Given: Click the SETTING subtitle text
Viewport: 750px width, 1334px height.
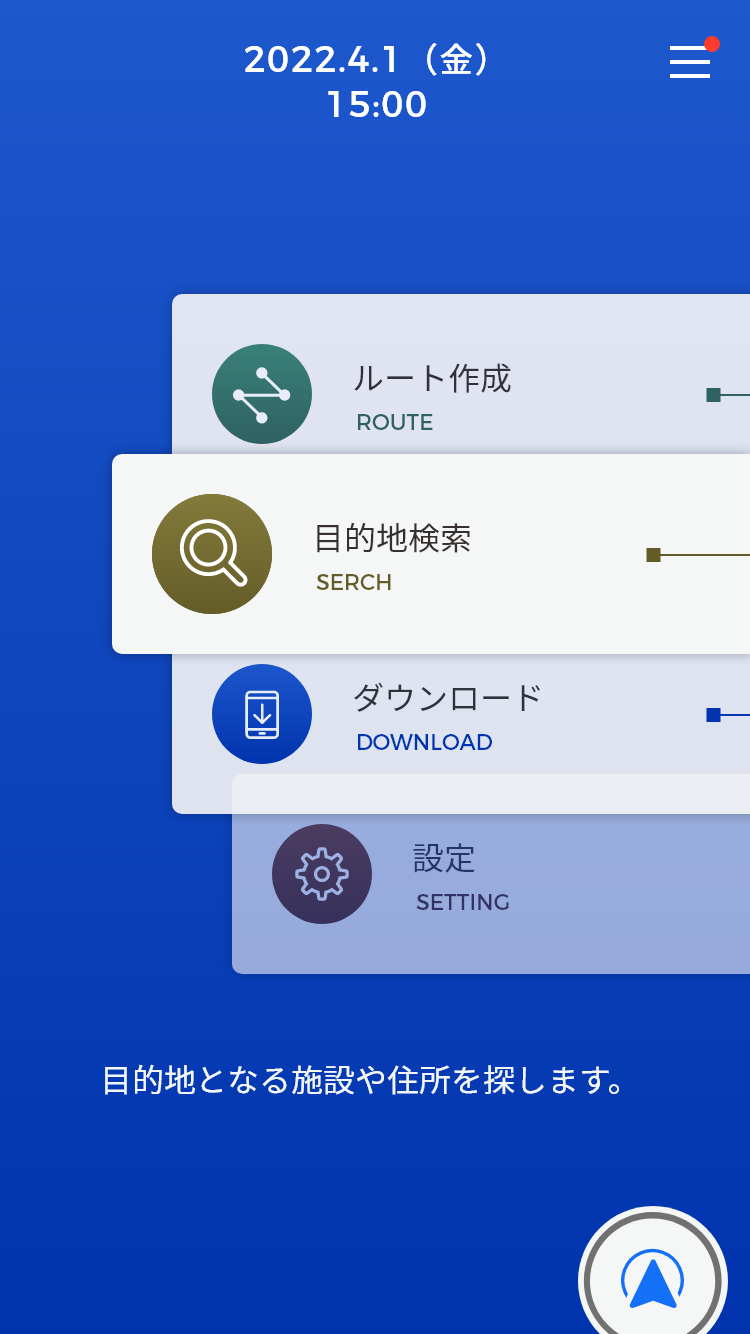Looking at the screenshot, I should (463, 903).
